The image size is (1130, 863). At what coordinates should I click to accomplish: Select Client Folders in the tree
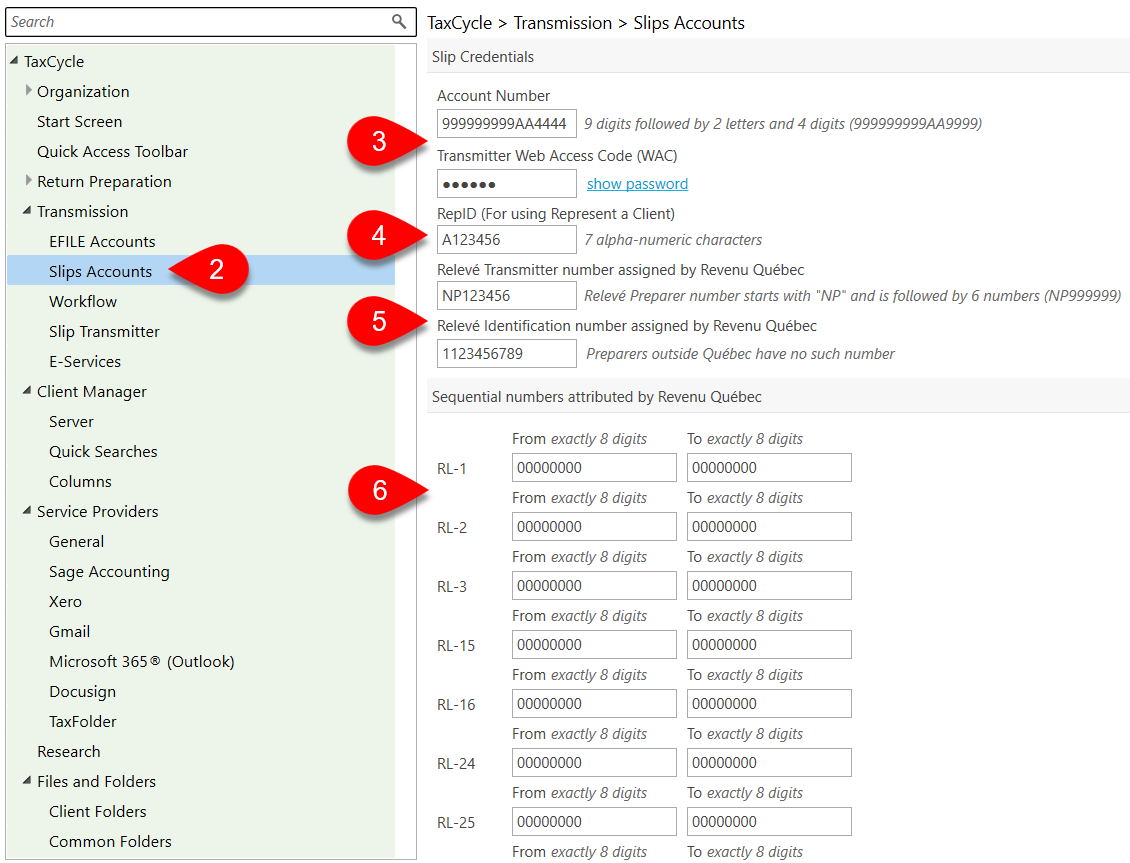click(97, 811)
